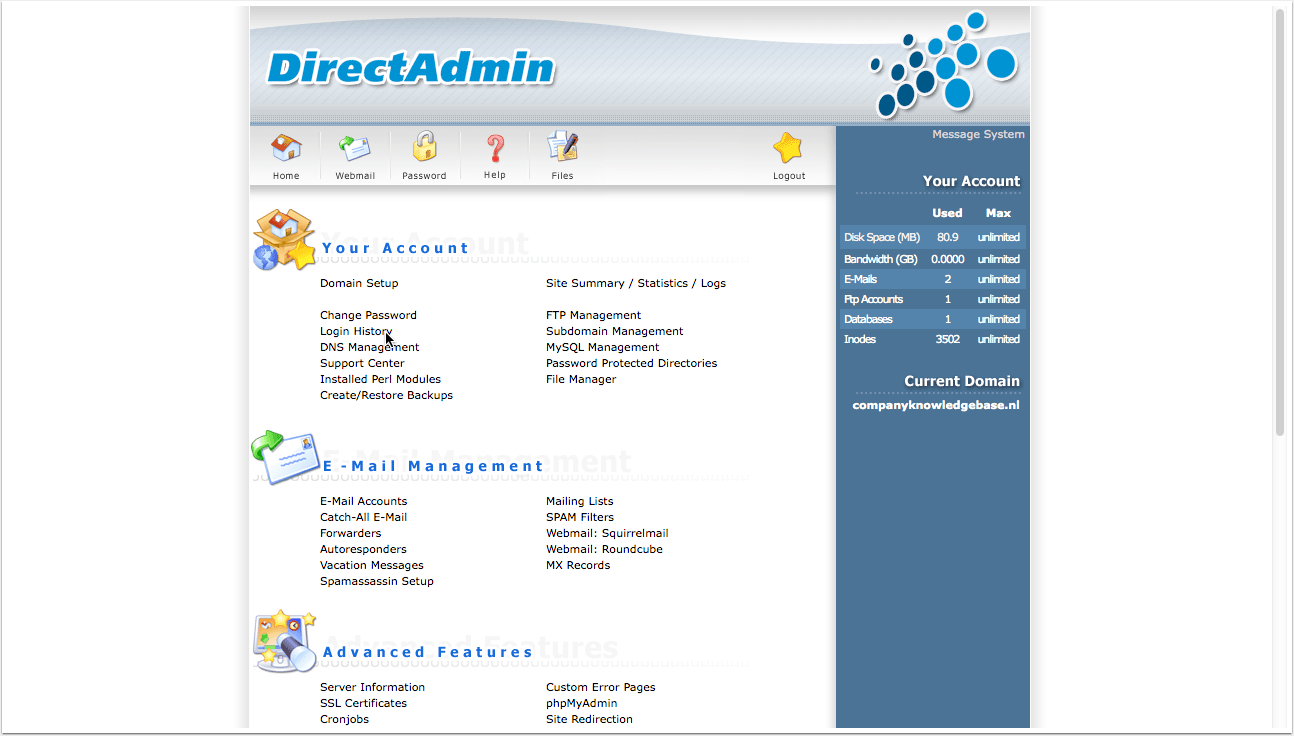Open E-Mail Accounts
Image resolution: width=1294 pixels, height=736 pixels.
point(363,501)
